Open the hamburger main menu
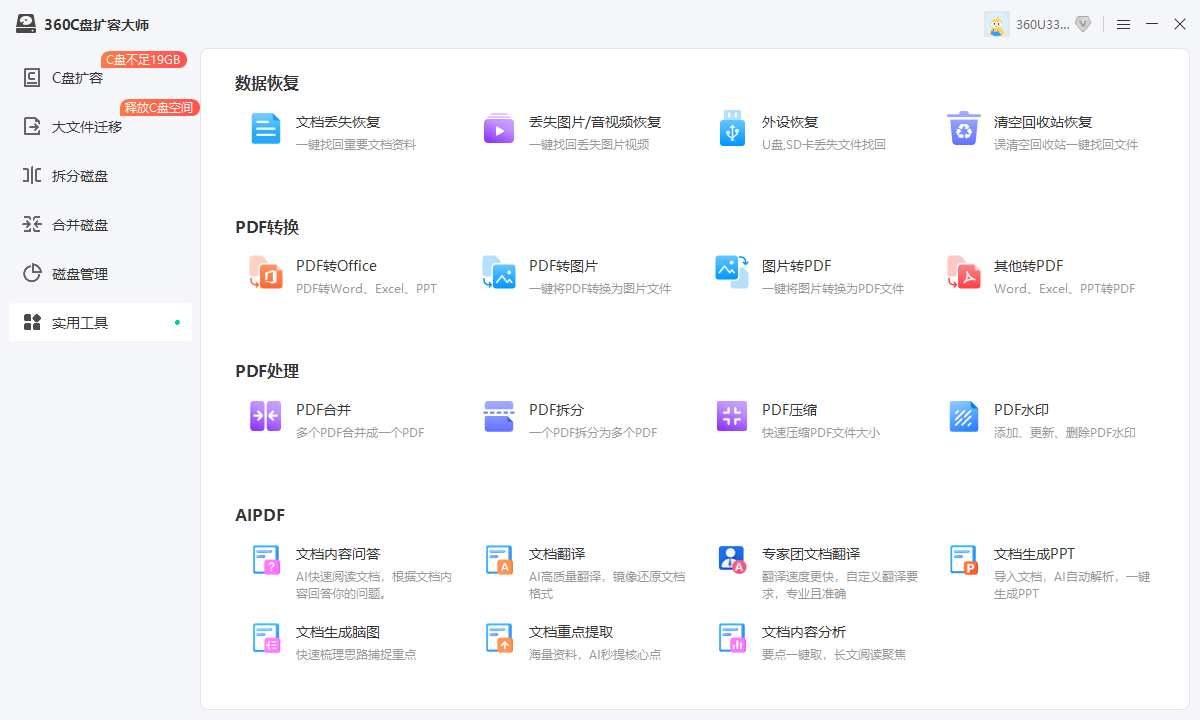Screen dimensions: 1200x720 point(1124,24)
